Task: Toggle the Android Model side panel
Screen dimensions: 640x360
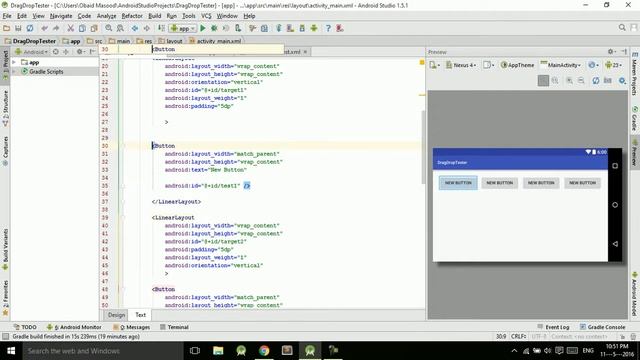Action: (x=635, y=295)
